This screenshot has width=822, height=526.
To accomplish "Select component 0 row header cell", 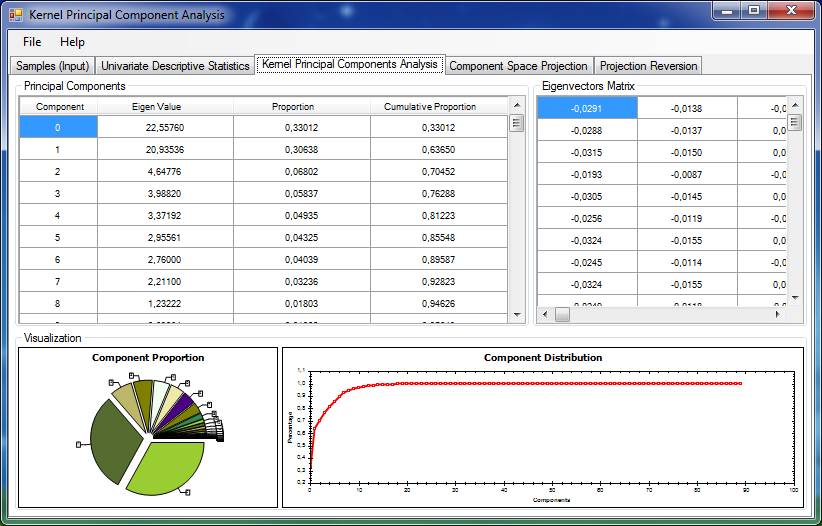I will coord(58,127).
